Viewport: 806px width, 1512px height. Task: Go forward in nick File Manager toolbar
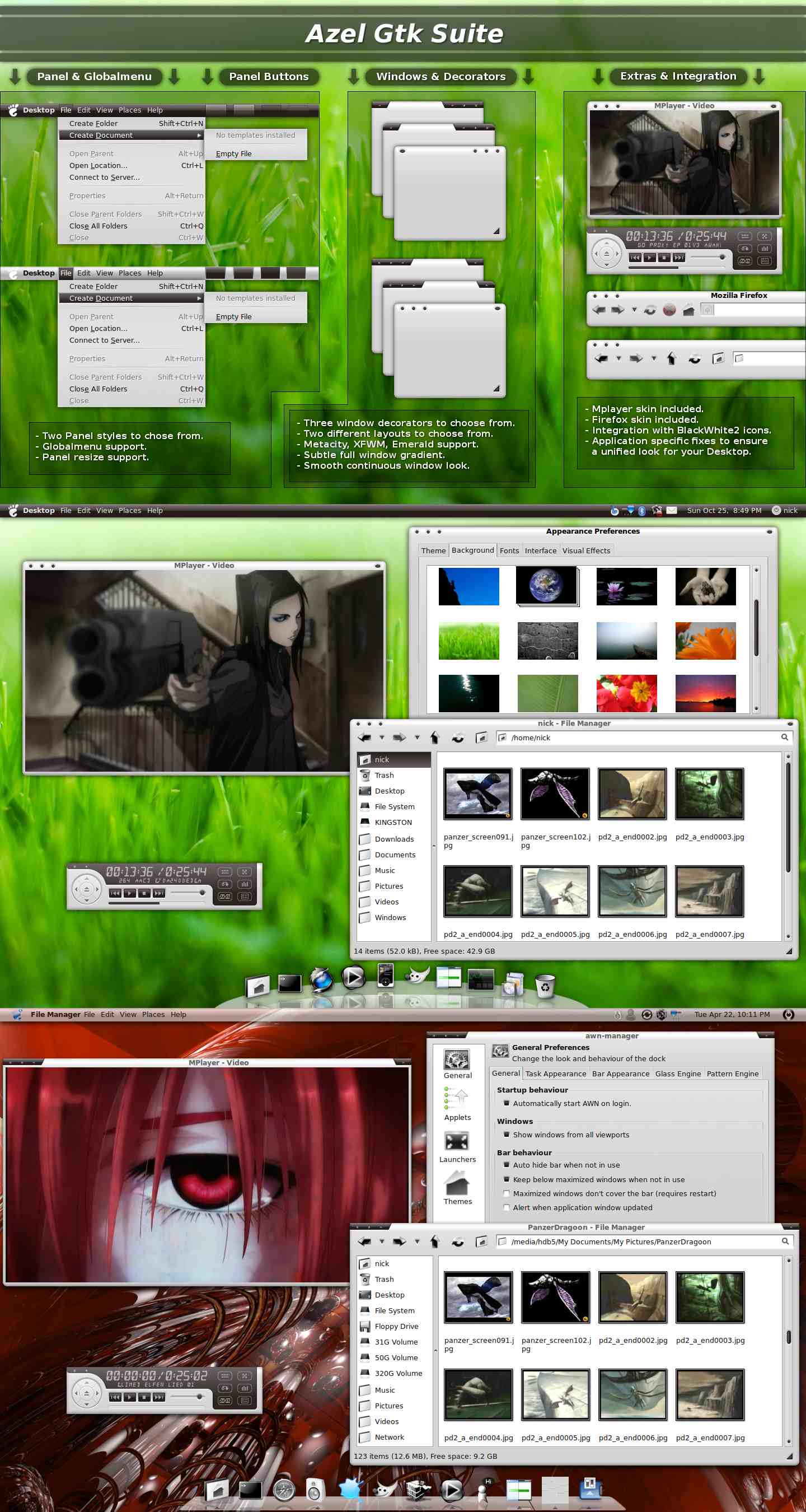pos(400,737)
